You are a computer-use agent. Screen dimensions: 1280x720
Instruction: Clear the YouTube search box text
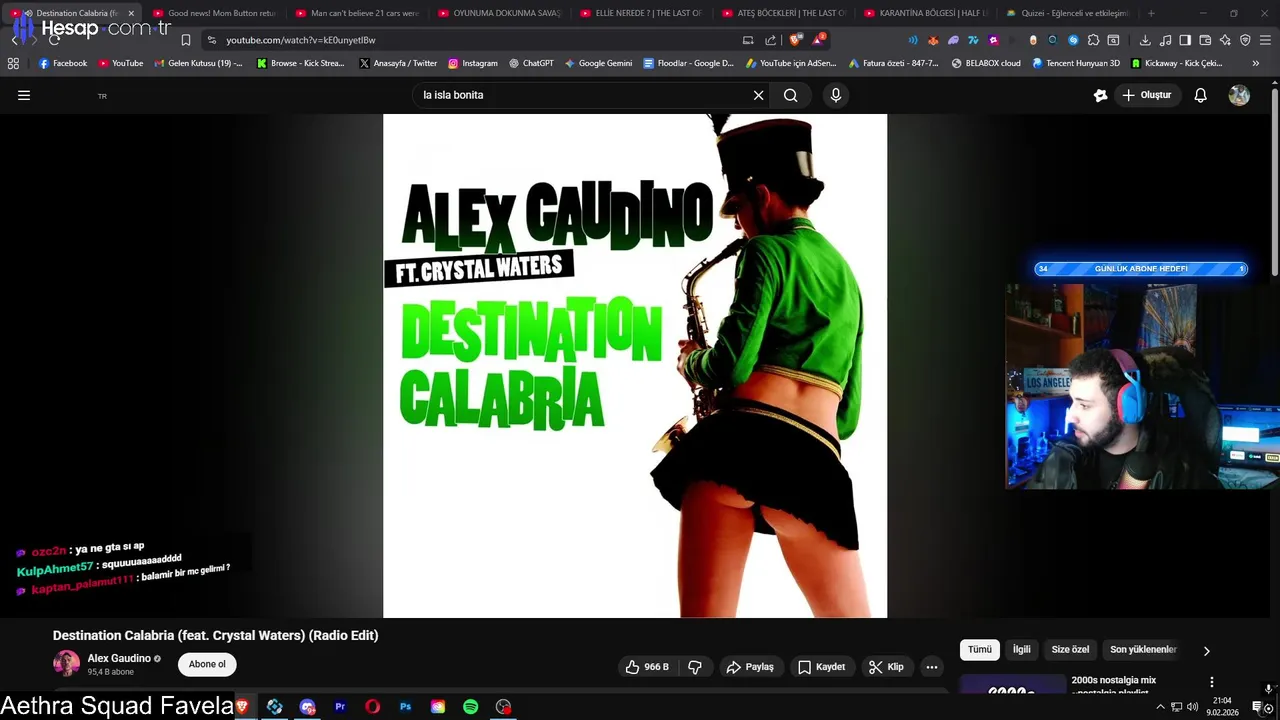click(x=758, y=95)
